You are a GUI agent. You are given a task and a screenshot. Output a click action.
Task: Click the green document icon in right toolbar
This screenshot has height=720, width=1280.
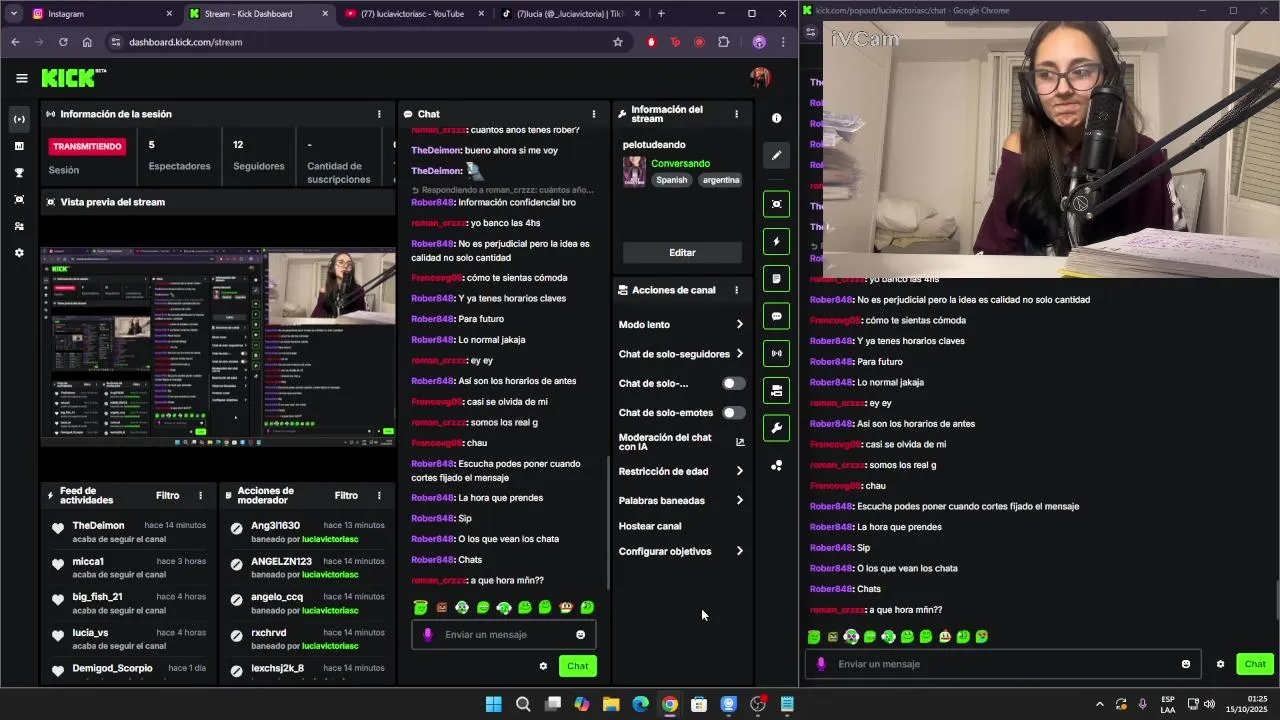click(x=777, y=278)
